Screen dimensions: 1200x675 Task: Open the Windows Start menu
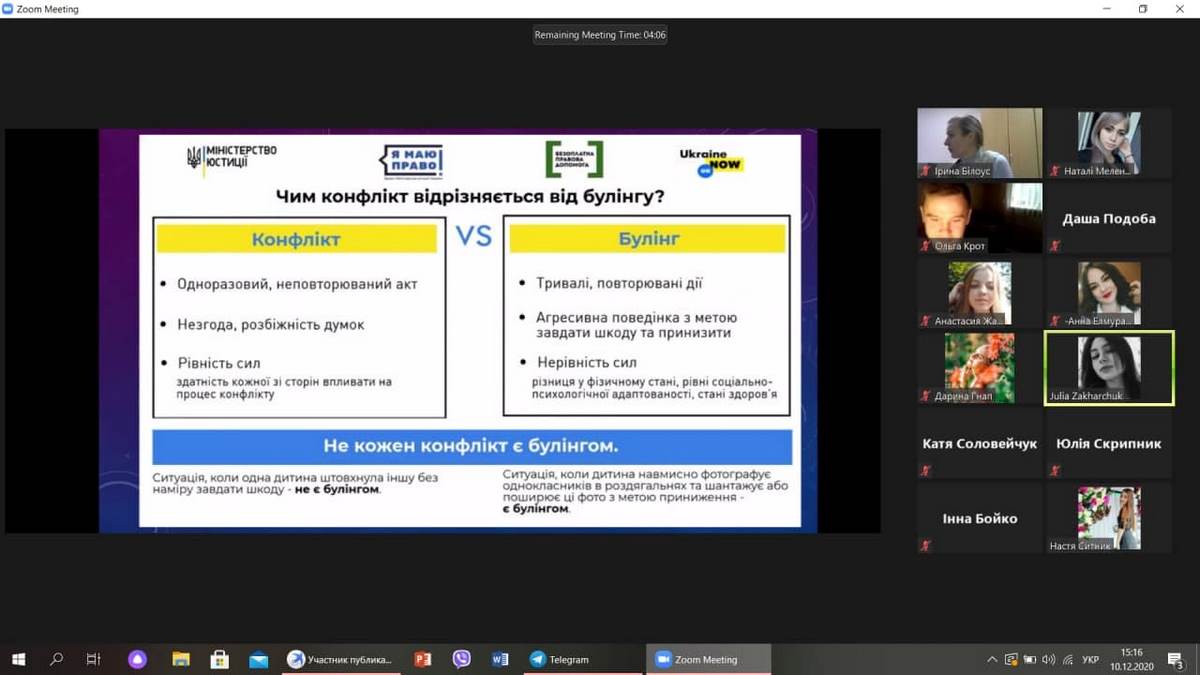pos(18,659)
